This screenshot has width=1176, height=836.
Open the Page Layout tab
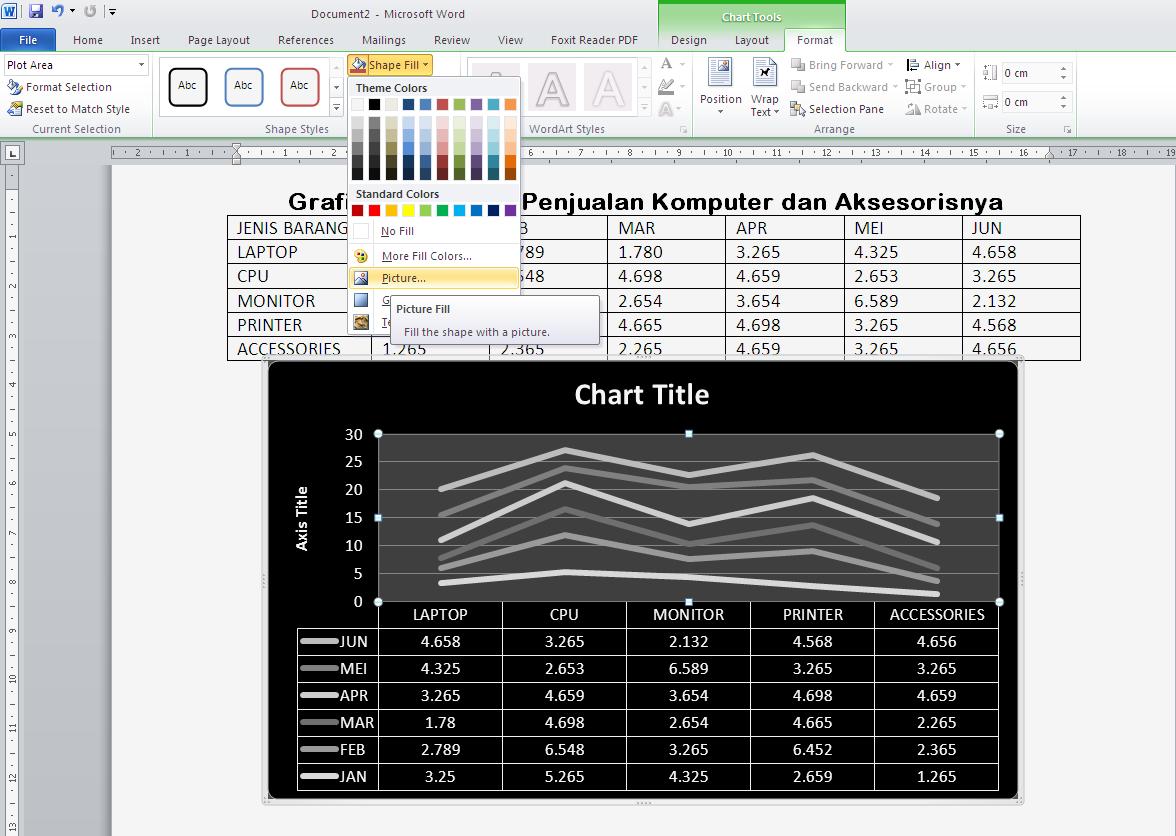point(219,40)
